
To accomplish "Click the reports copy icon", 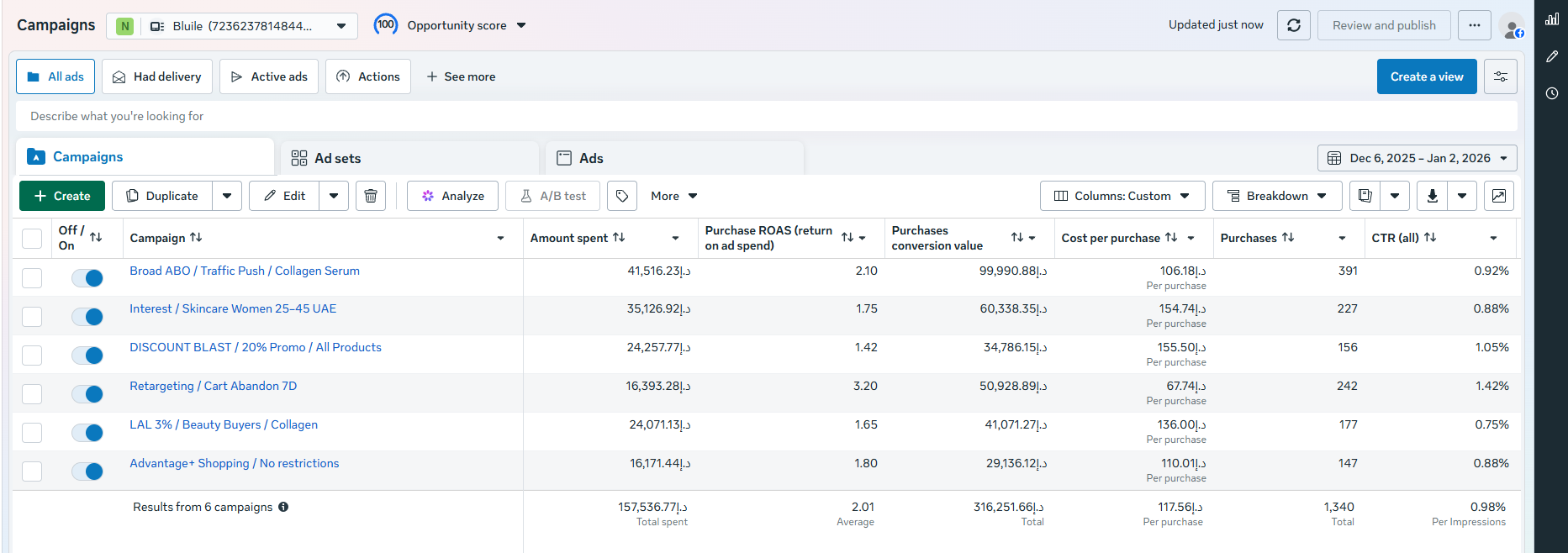I will [x=1365, y=196].
